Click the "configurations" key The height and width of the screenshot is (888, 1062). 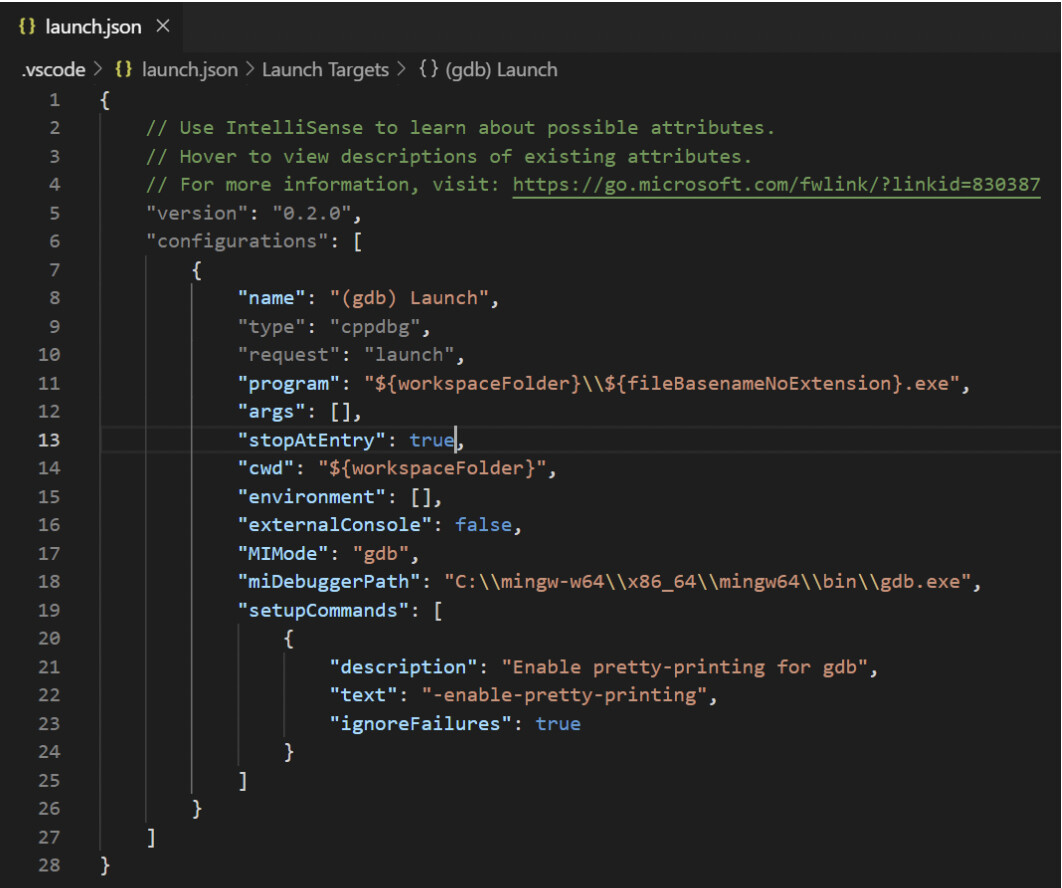(x=236, y=241)
